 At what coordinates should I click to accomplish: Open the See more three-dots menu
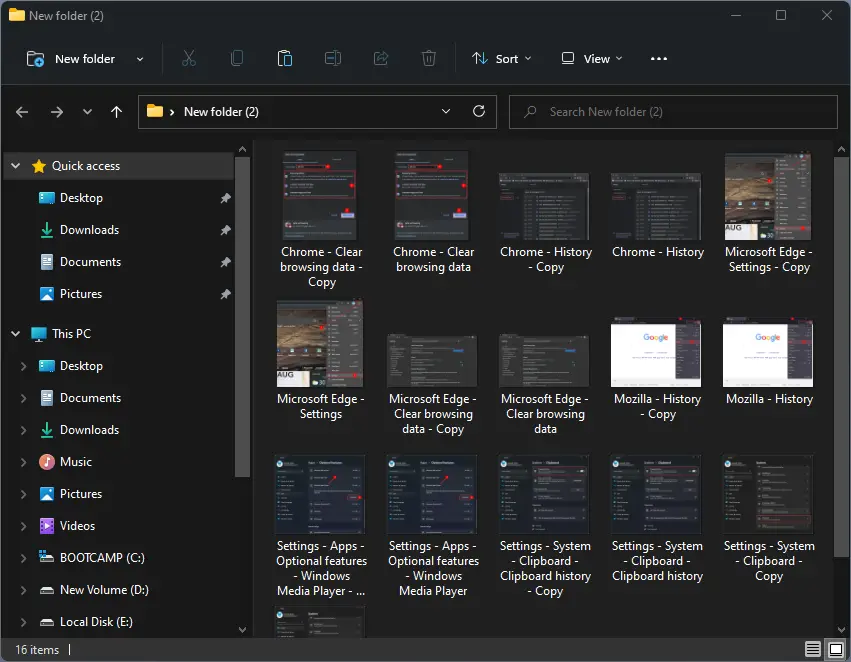click(658, 59)
